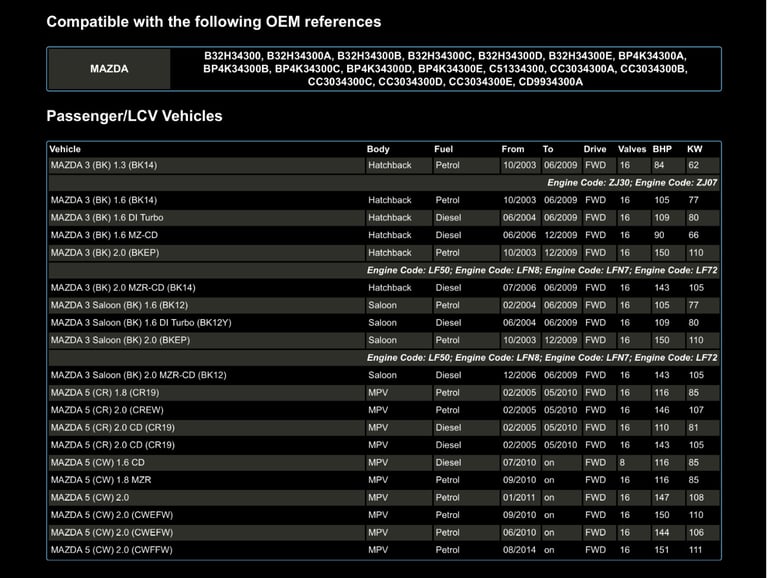This screenshot has width=768, height=578.
Task: Click 'Engine Code: ZJ30; Engine Code: ZJ07' note
Action: (x=632, y=183)
